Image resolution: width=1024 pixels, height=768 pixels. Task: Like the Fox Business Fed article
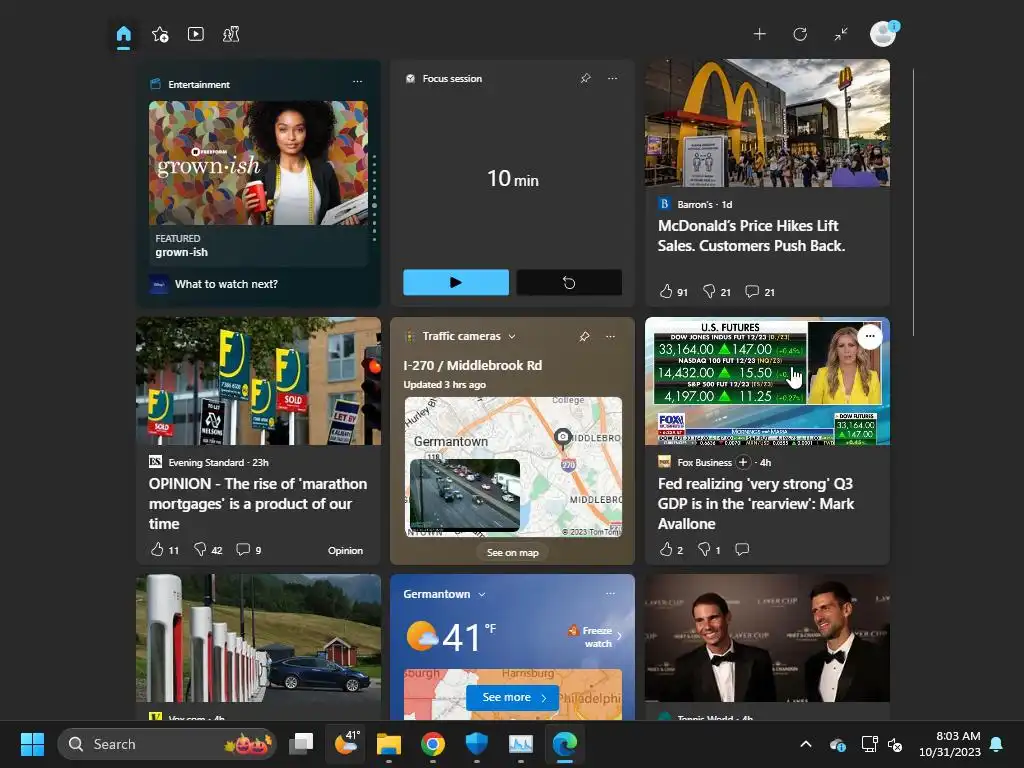tap(671, 550)
